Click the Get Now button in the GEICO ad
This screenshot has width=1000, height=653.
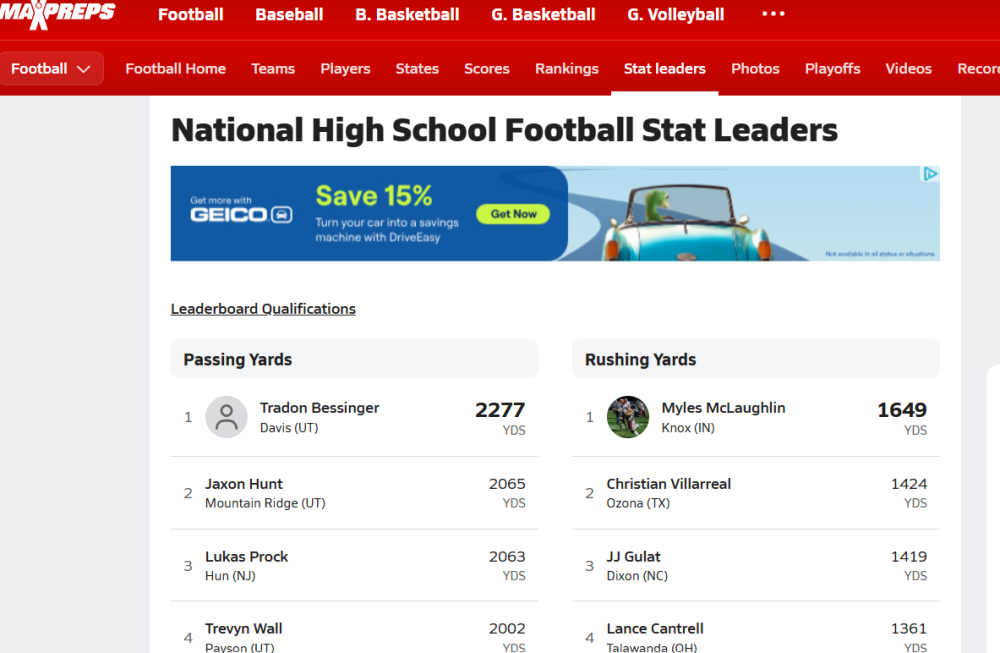tap(513, 214)
